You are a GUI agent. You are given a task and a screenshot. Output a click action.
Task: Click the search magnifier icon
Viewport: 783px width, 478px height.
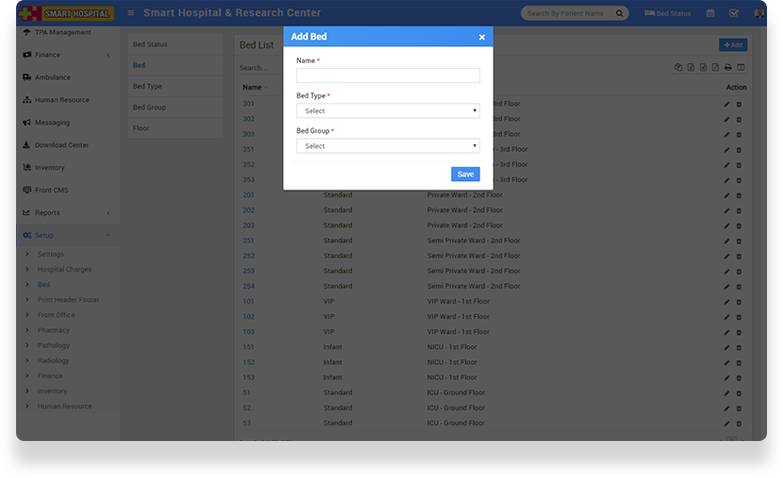(620, 14)
